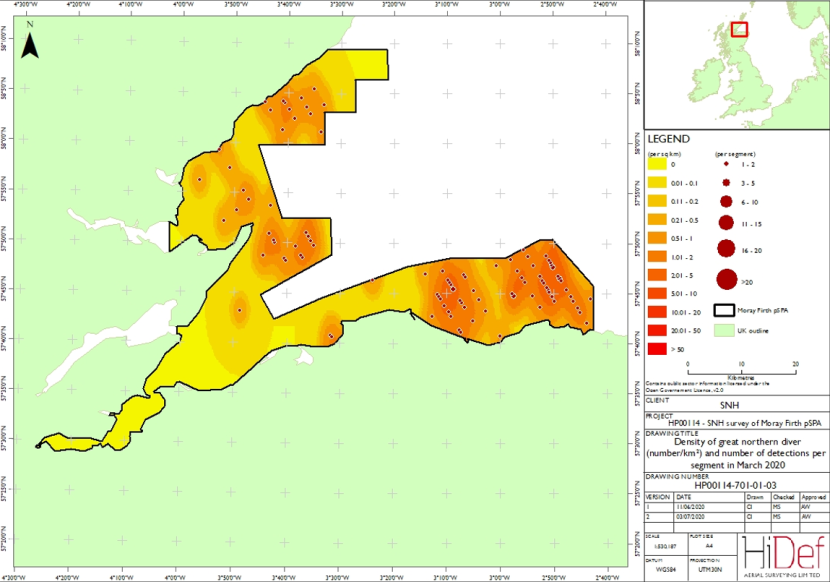This screenshot has height=582, width=830.
Task: Click the Moray Firth pSPA outline symbol
Action: pyautogui.click(x=724, y=311)
